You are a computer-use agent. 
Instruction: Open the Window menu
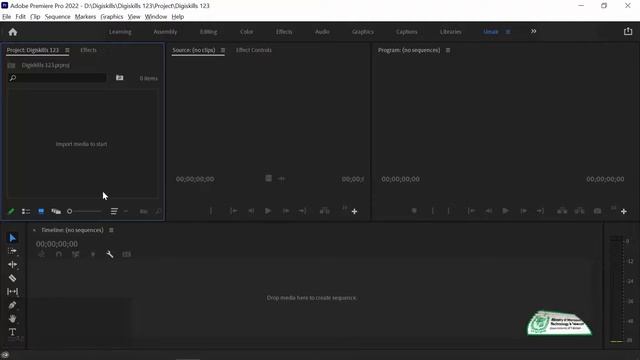(156, 17)
